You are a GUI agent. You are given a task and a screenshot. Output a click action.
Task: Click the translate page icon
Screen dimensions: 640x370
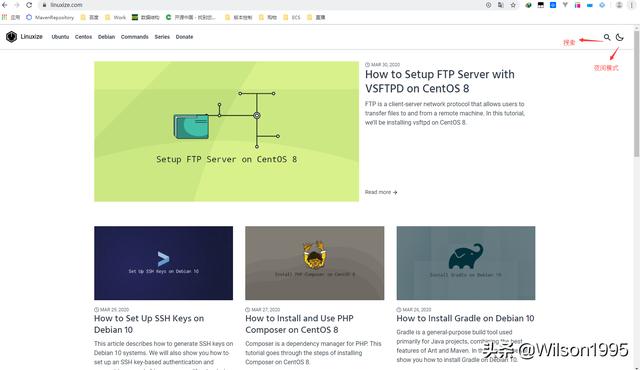tap(500, 5)
